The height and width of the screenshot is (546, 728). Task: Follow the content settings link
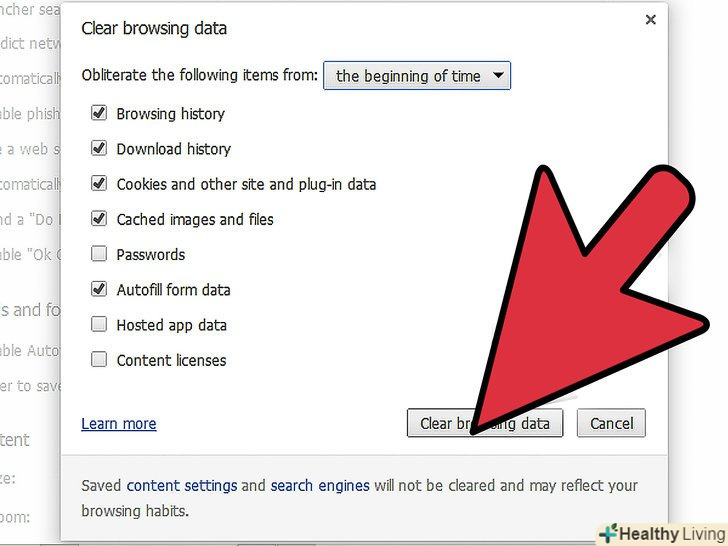tap(182, 486)
